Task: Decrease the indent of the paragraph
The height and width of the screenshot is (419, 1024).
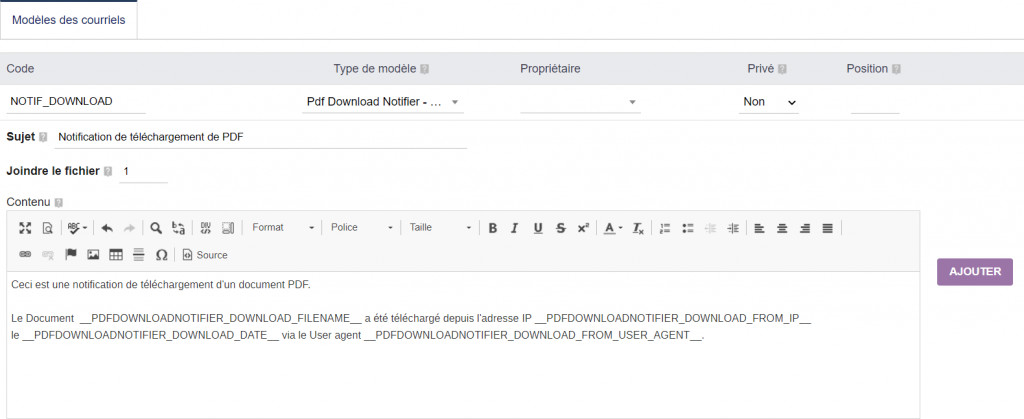Action: tap(711, 228)
